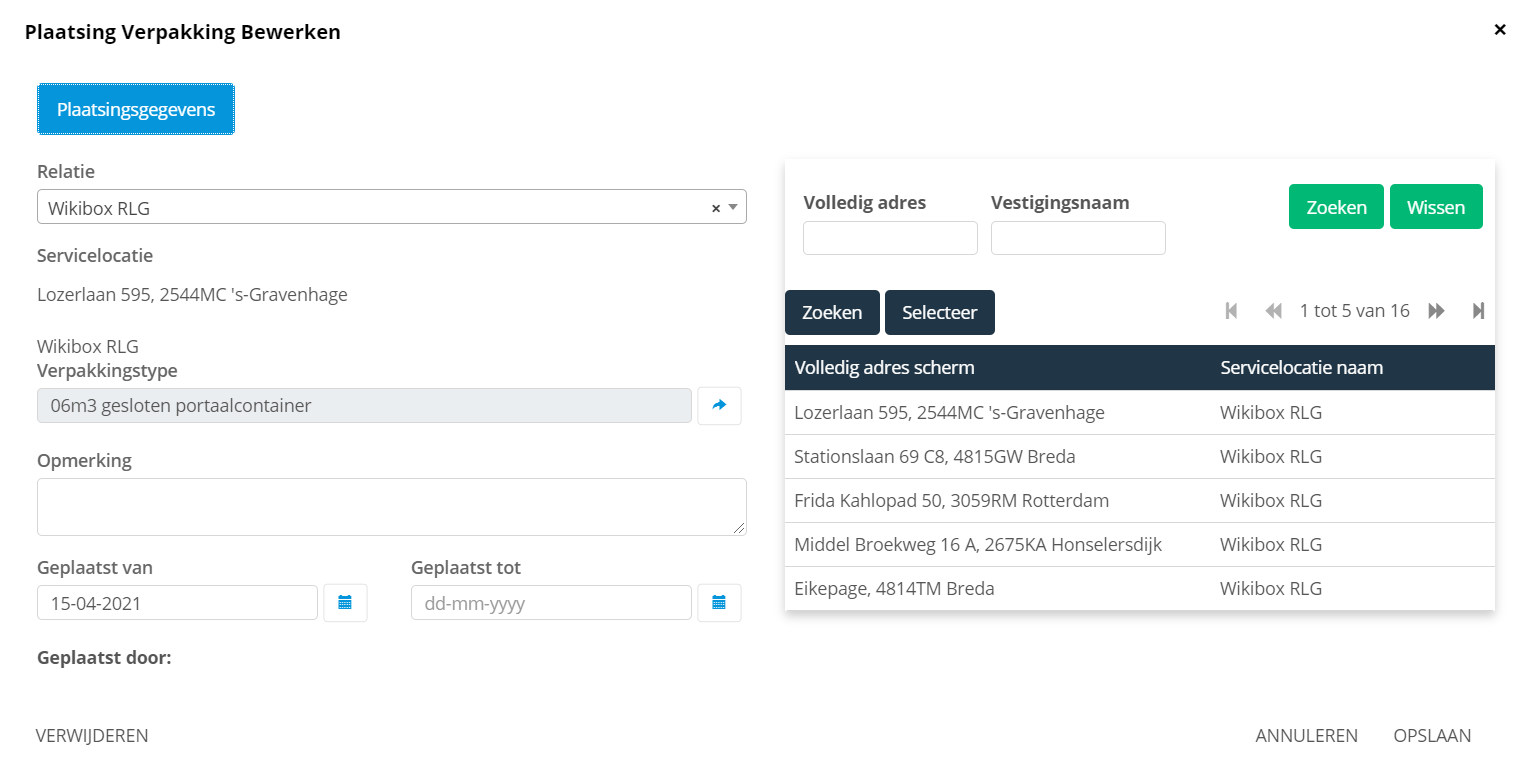Sort by Volledig adres scherm column header
The image size is (1529, 776).
(x=884, y=367)
